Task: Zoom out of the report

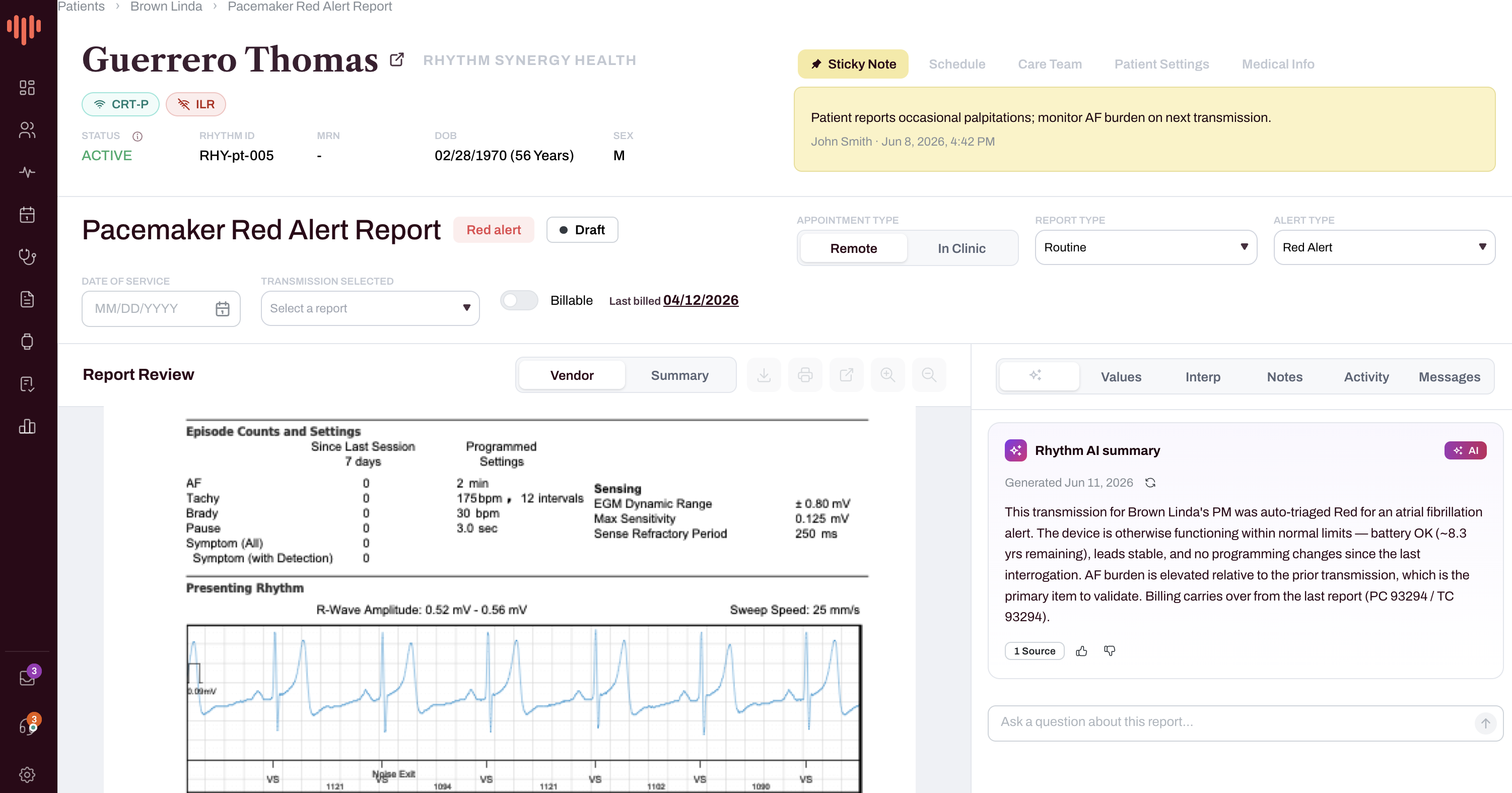Action: pyautogui.click(x=929, y=374)
